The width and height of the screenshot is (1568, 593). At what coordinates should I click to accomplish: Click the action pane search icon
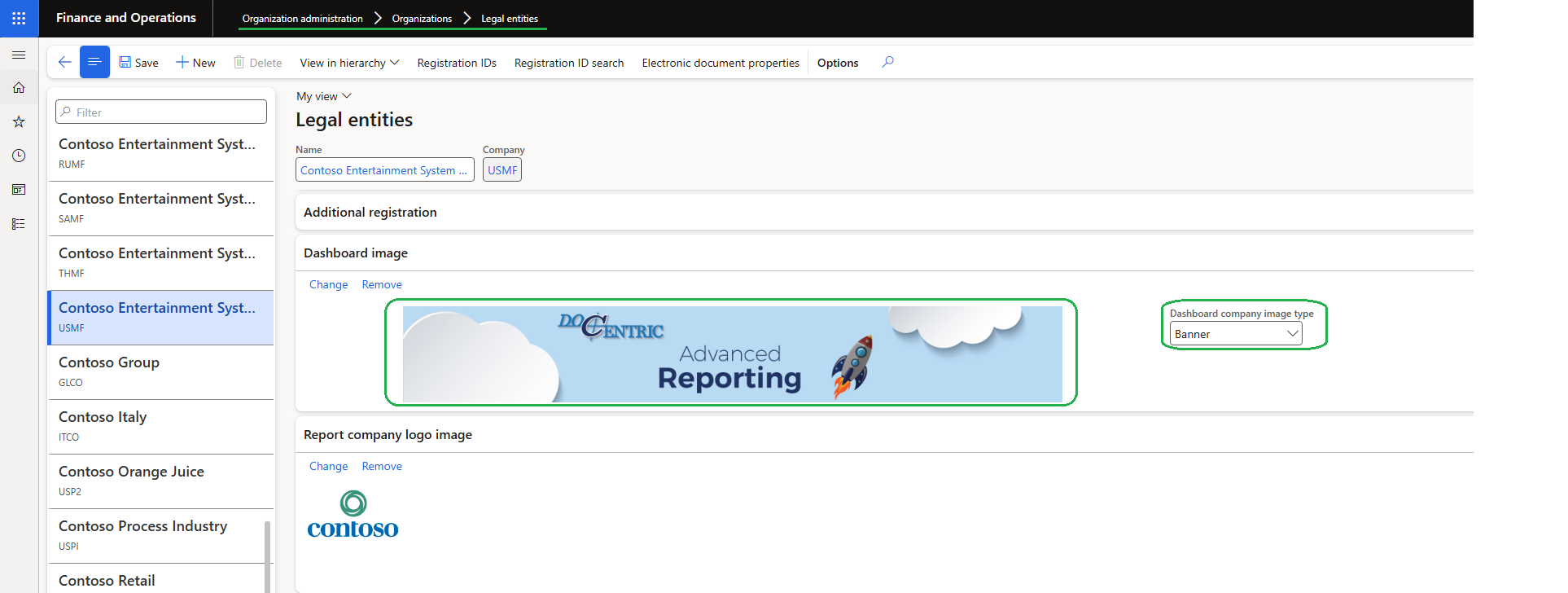click(888, 62)
